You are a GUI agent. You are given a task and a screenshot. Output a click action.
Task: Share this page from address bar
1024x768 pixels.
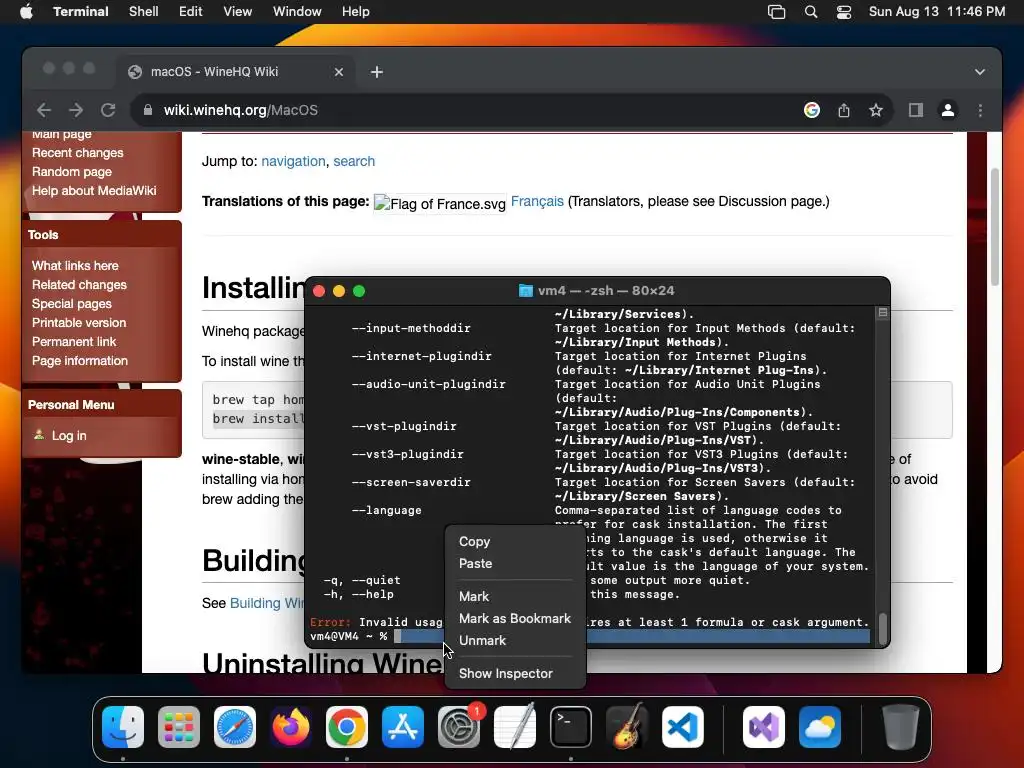pyautogui.click(x=844, y=110)
